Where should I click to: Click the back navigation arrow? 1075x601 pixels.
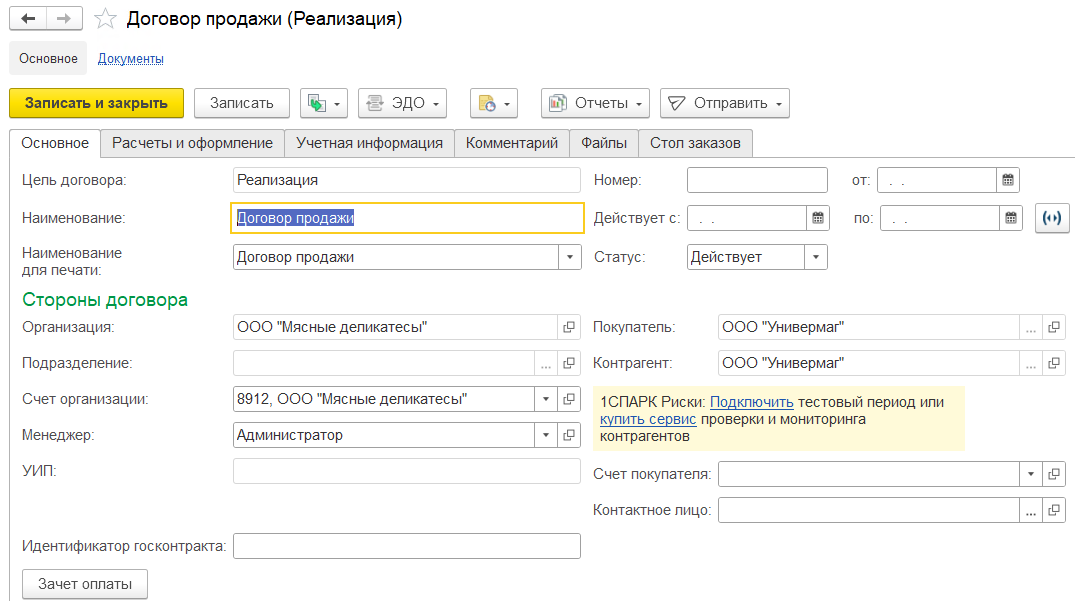click(28, 19)
